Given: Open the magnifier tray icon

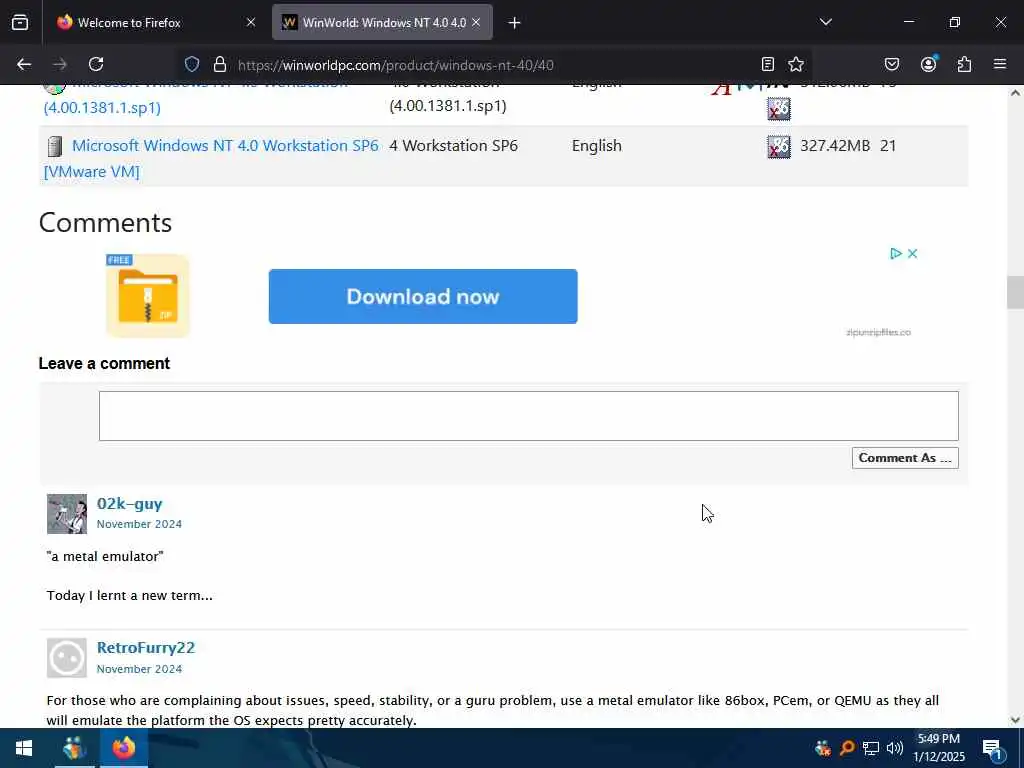Looking at the screenshot, I should (x=847, y=748).
